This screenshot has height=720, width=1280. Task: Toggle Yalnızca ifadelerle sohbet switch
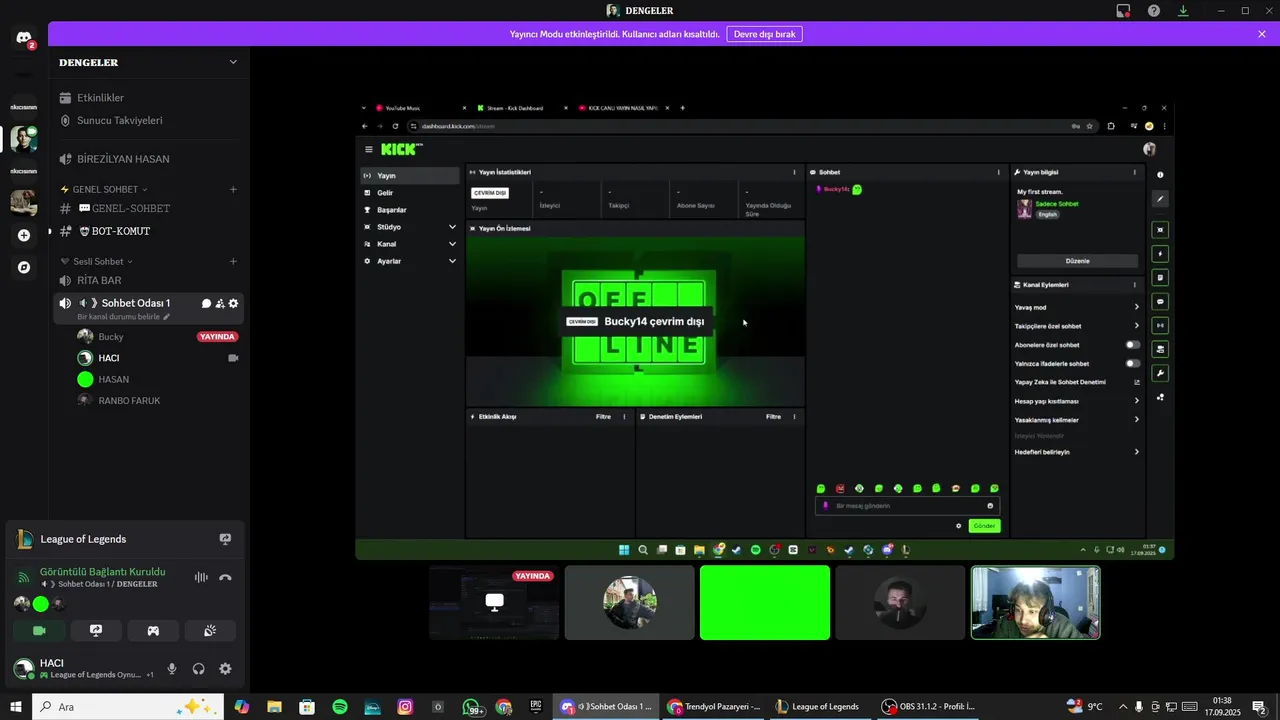click(1133, 364)
